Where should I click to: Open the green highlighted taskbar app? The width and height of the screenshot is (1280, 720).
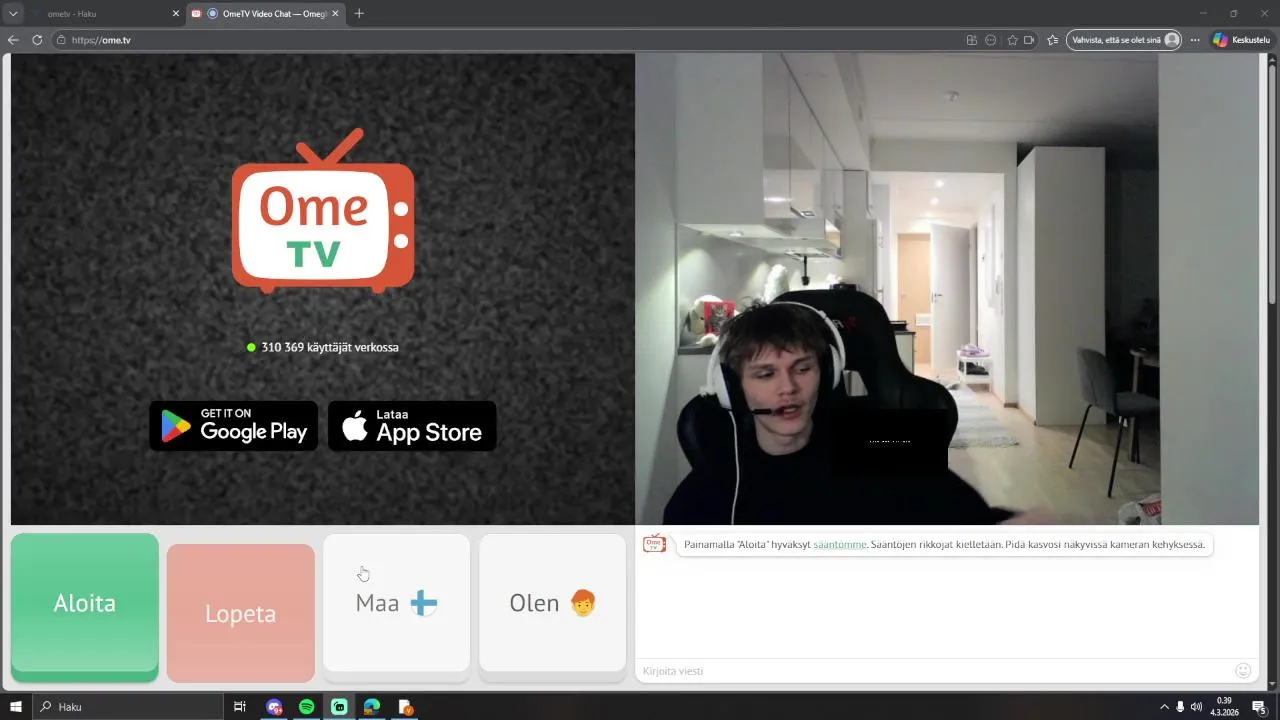340,707
